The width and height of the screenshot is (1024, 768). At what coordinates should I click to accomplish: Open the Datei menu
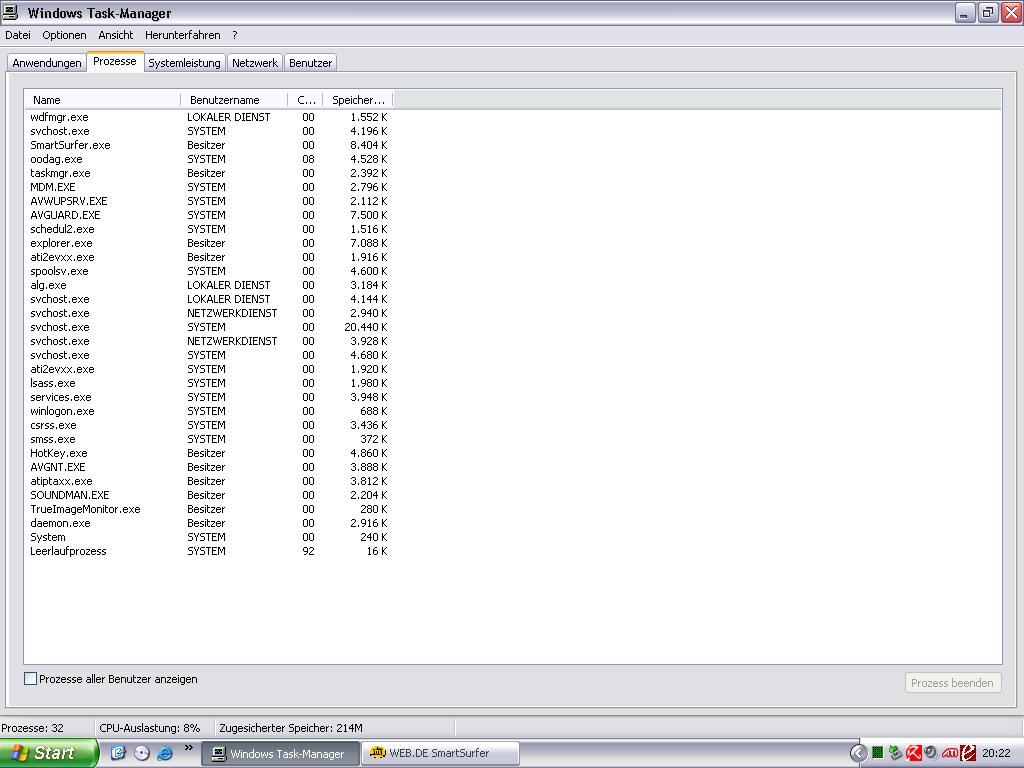coord(18,35)
